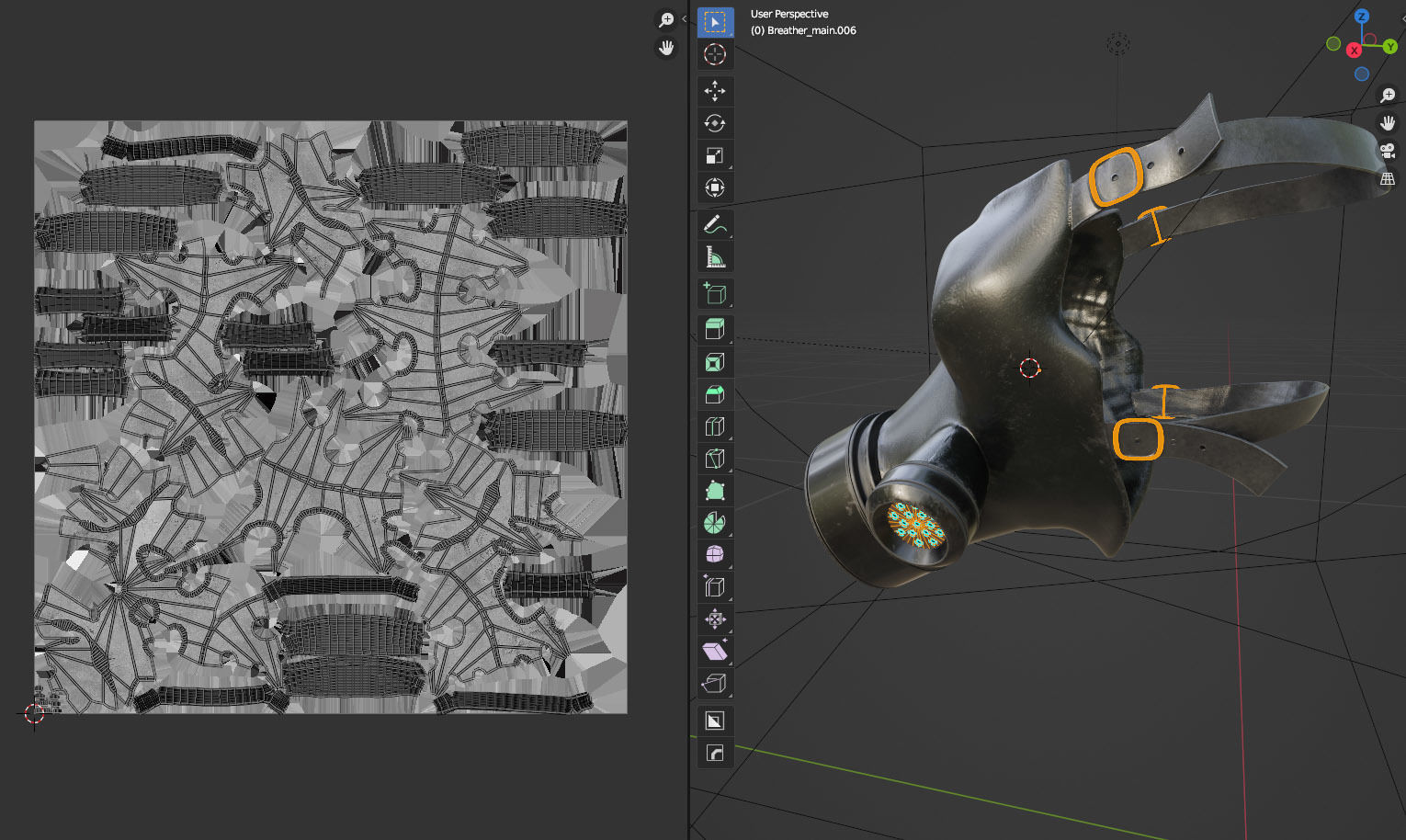Activate the combined Transform tool
This screenshot has width=1406, height=840.
coord(715,187)
